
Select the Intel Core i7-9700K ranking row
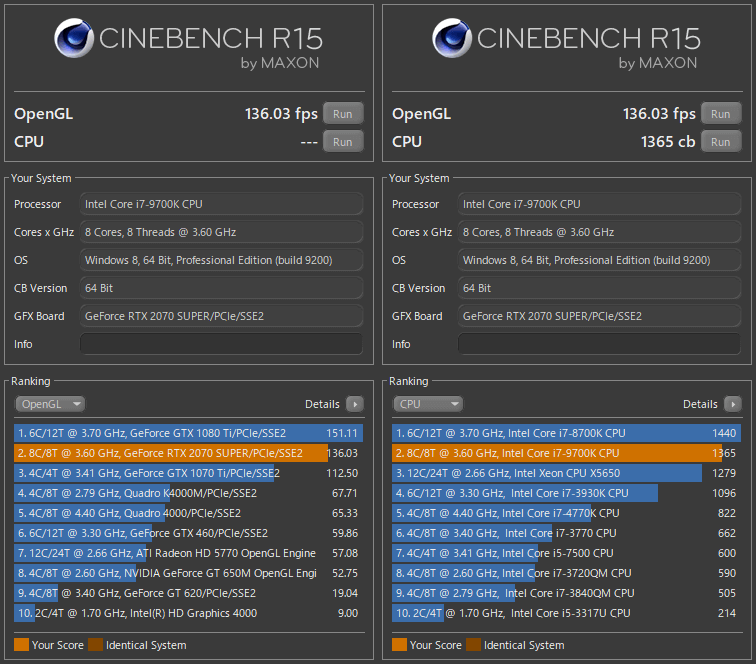pyautogui.click(x=567, y=453)
